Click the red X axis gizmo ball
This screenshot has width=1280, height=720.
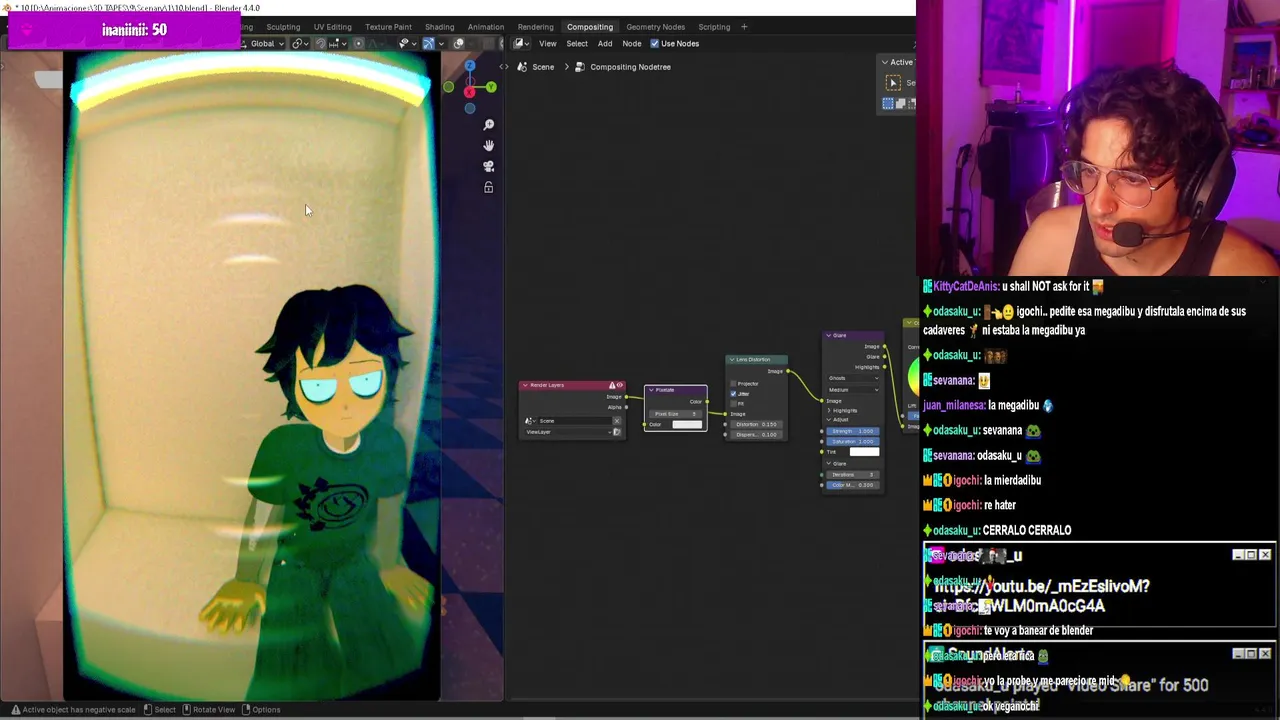tap(469, 92)
